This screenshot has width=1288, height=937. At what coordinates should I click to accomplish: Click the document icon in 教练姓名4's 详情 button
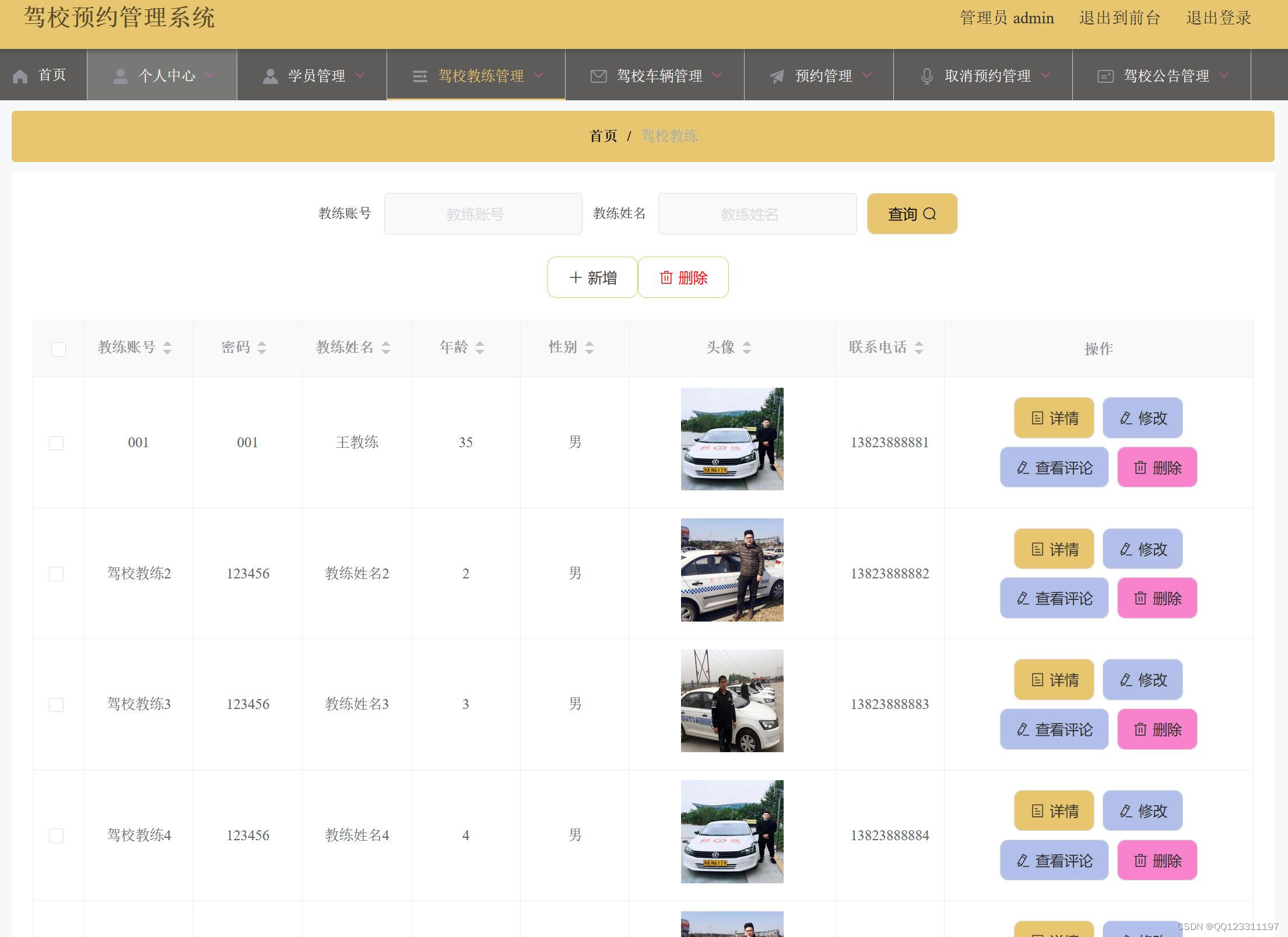[x=1037, y=811]
